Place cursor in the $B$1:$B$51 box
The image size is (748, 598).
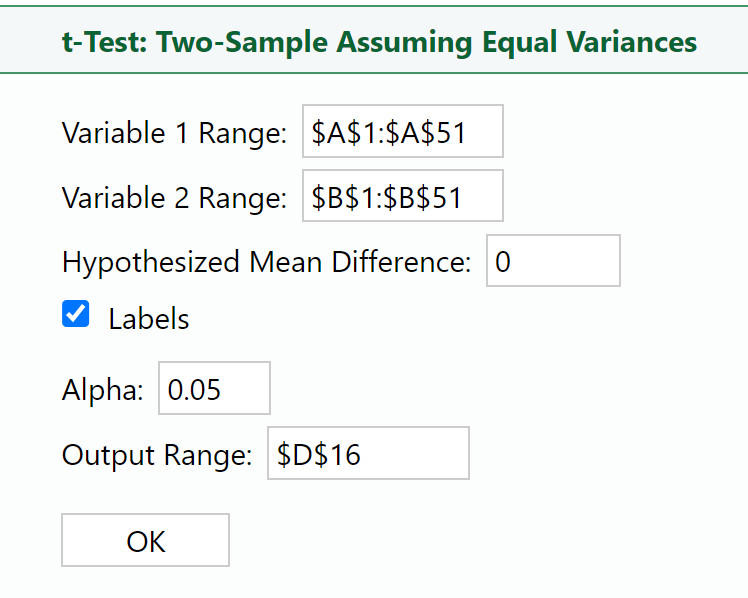[402, 197]
